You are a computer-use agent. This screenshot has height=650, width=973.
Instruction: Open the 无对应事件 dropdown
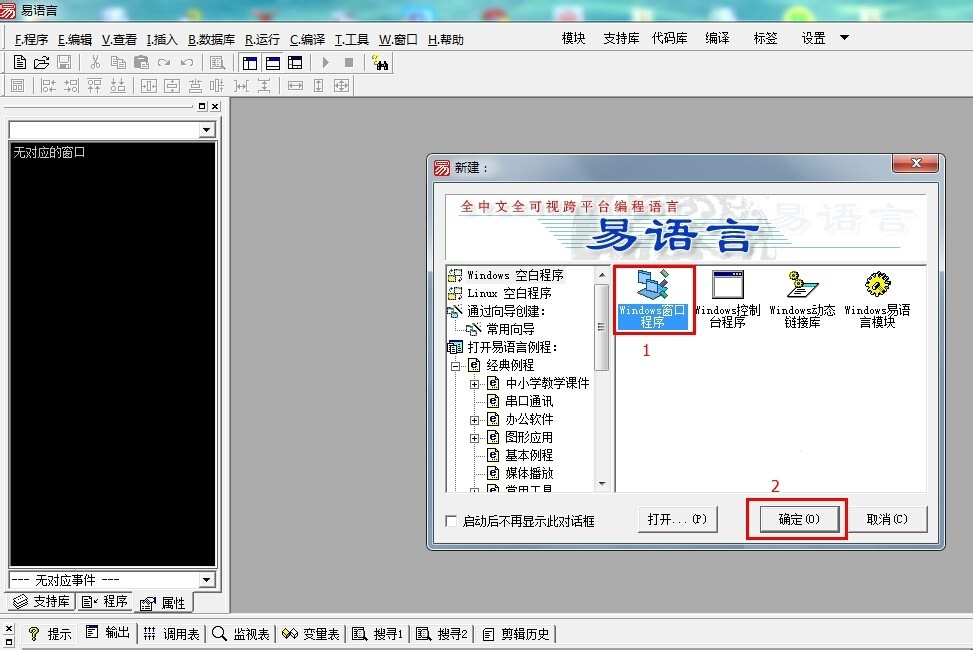click(x=207, y=580)
